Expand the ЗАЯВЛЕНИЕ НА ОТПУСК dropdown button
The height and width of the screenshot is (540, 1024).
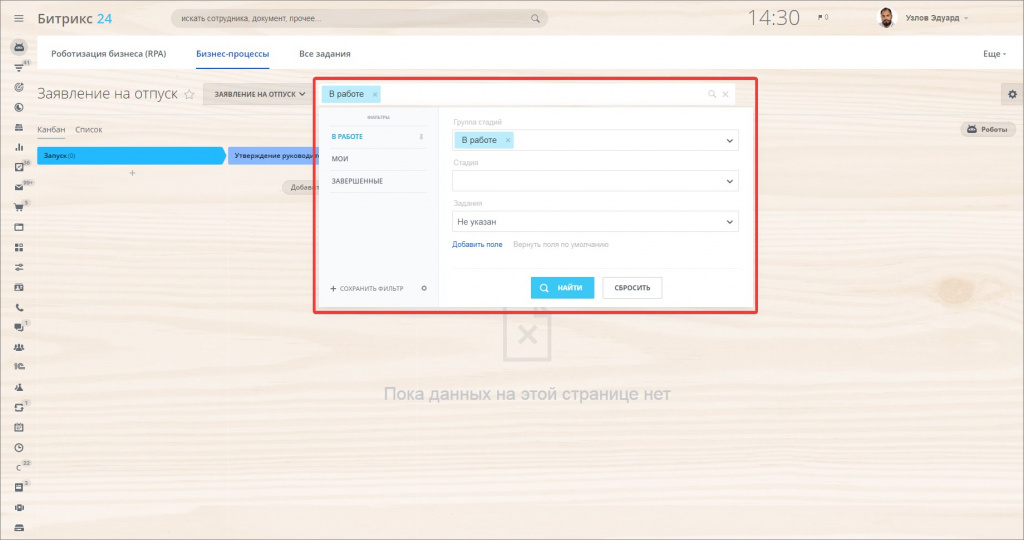259,94
